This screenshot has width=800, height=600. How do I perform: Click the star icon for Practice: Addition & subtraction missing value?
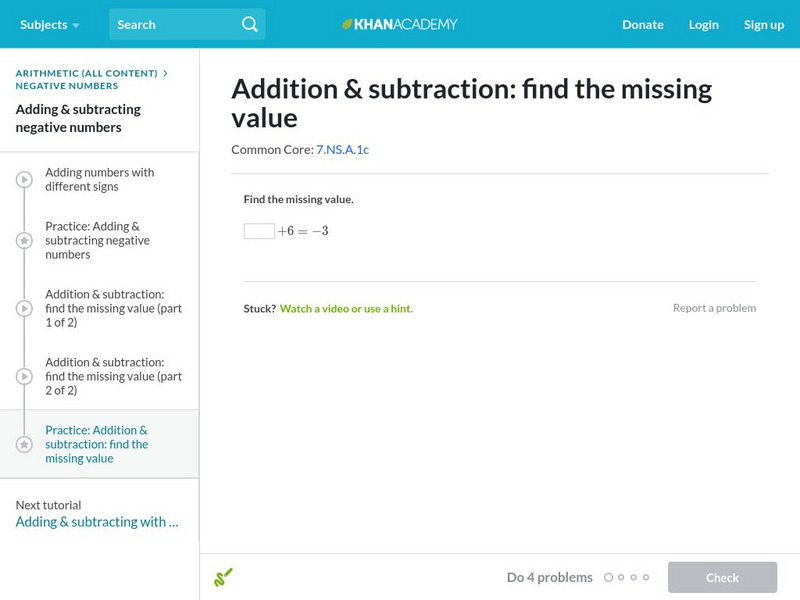24,444
